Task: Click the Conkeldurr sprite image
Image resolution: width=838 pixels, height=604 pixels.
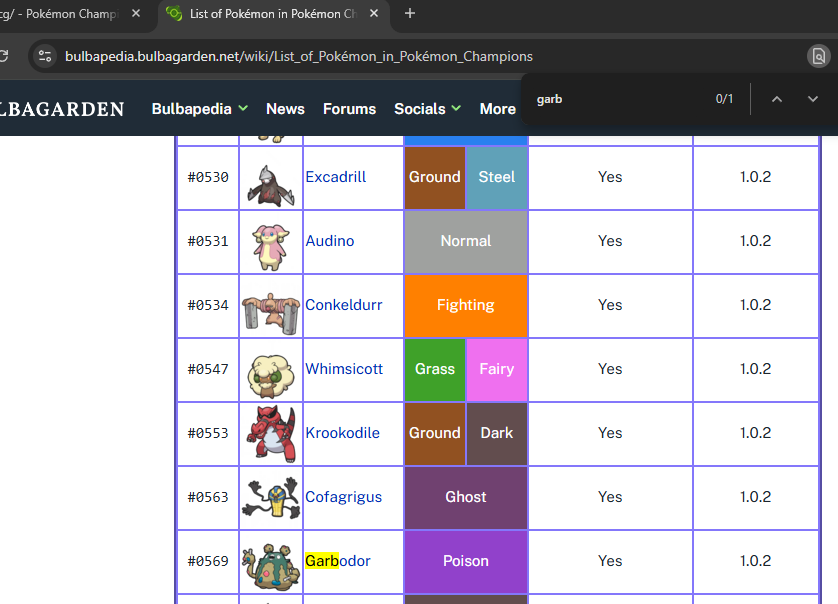Action: (271, 313)
